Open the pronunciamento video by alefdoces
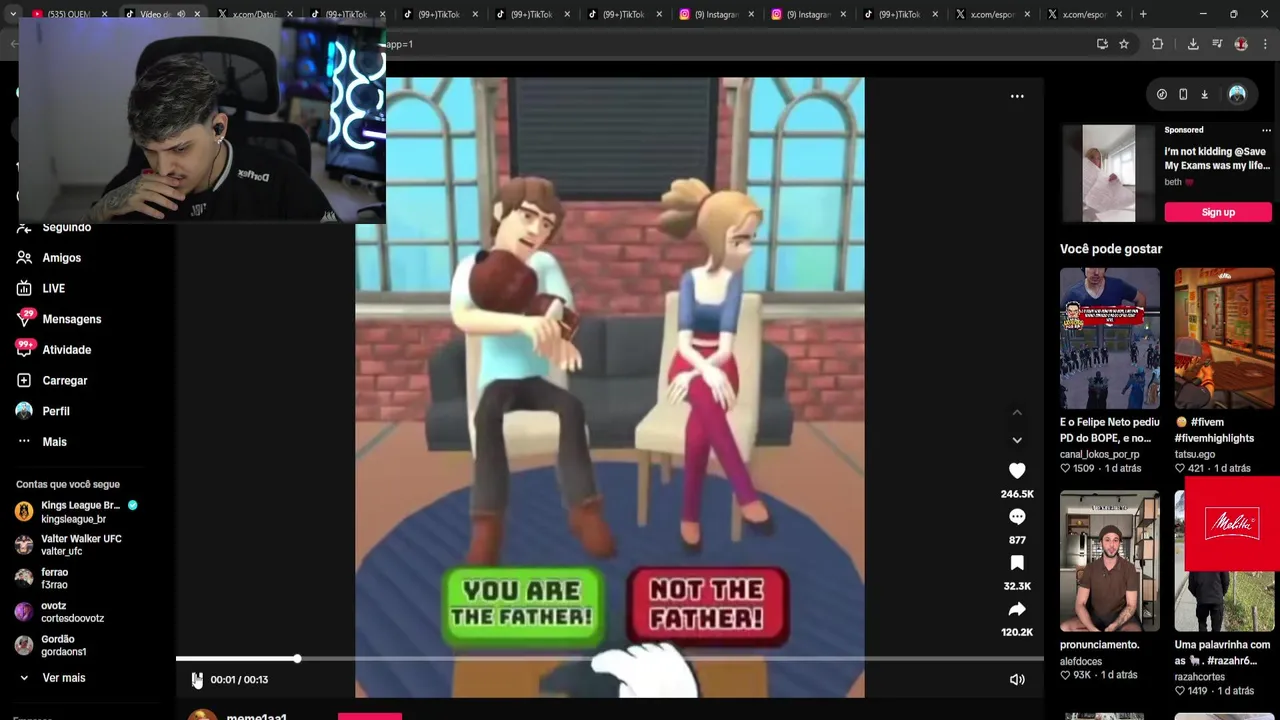This screenshot has width=1280, height=720. click(x=1110, y=561)
